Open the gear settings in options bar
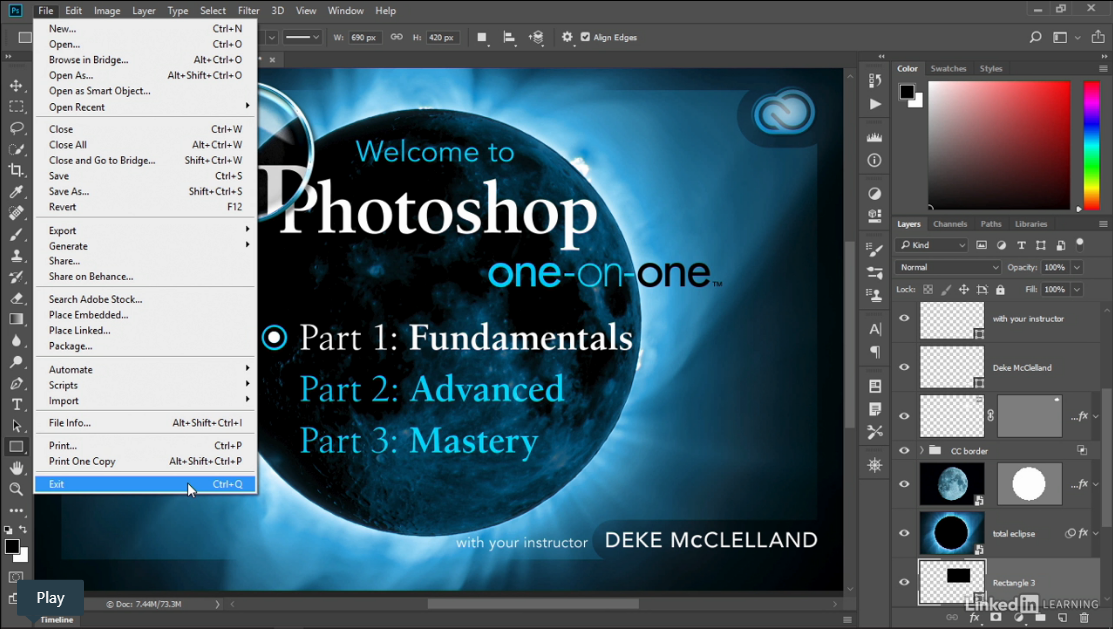Screen dimensions: 1113x629 [566, 37]
